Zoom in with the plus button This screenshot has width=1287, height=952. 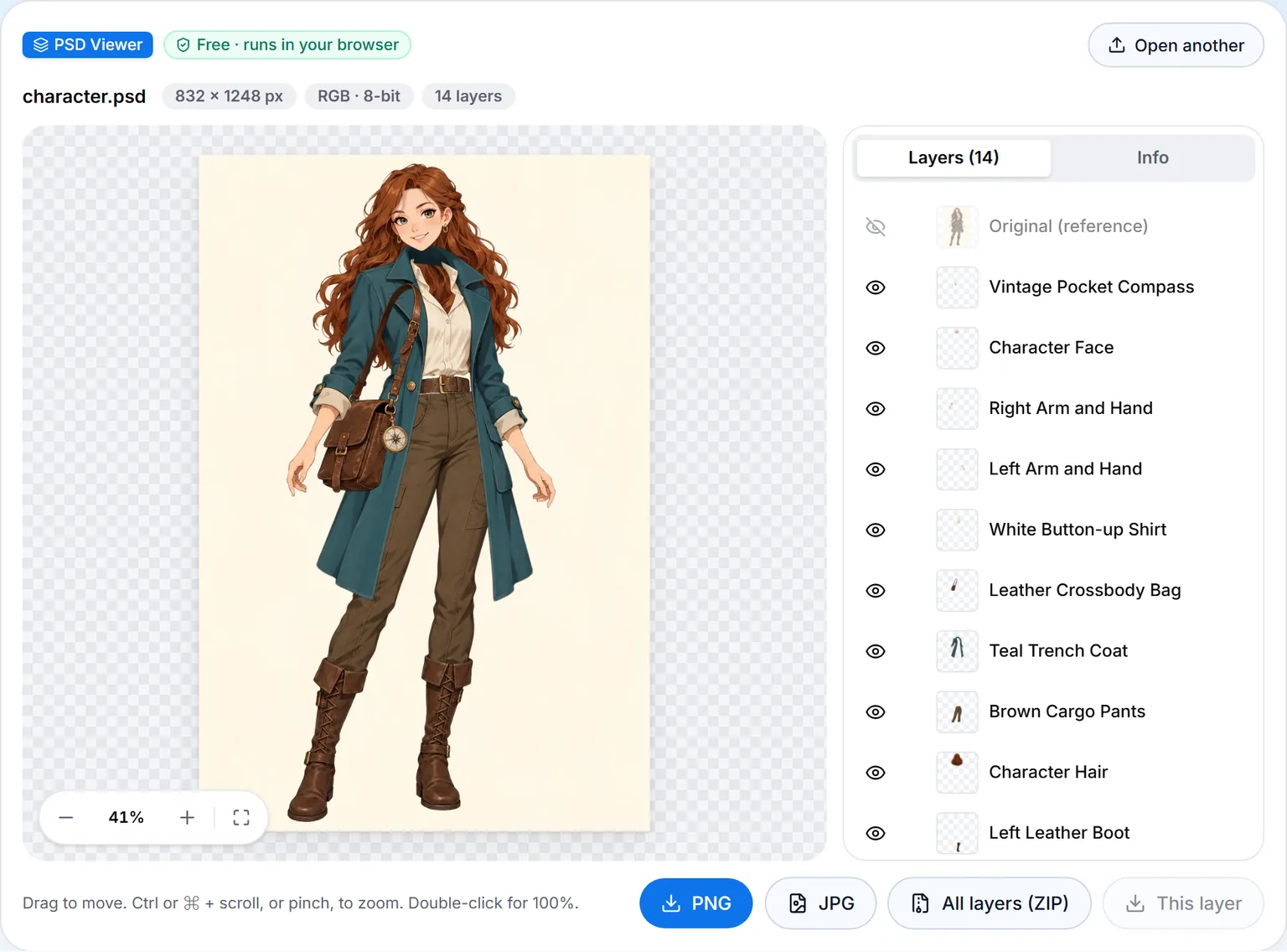(187, 817)
